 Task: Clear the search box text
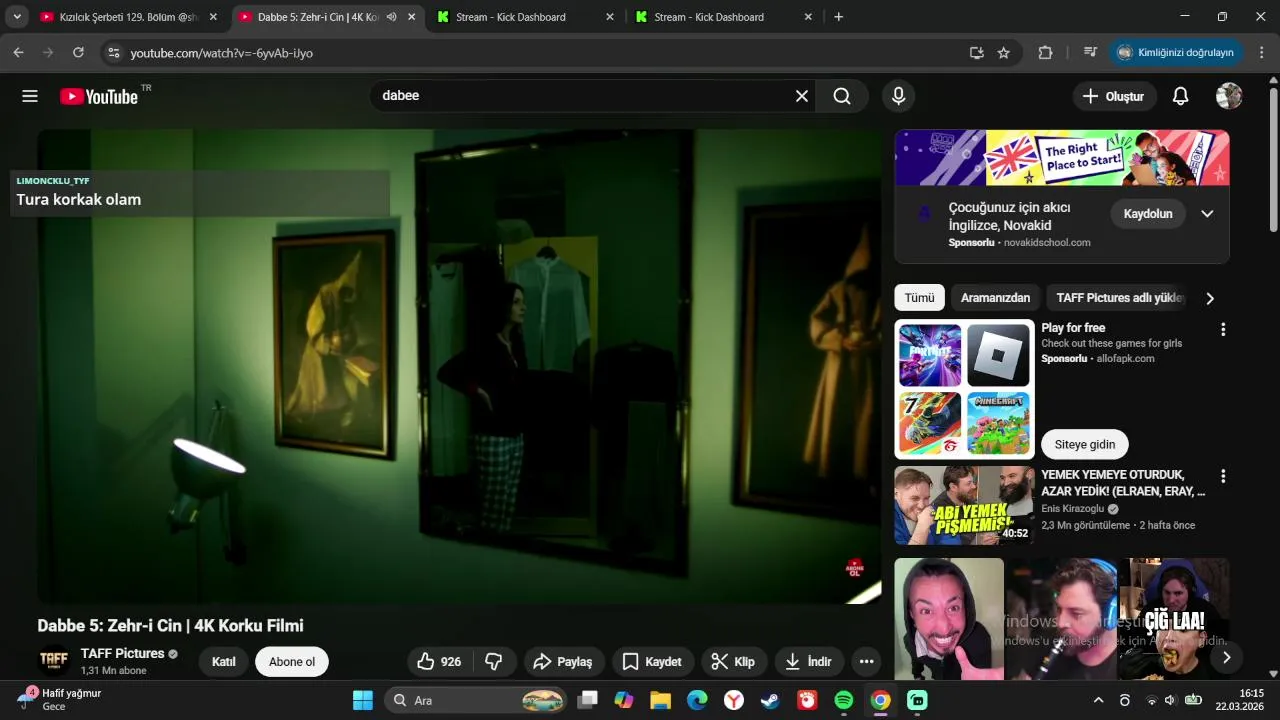(801, 96)
